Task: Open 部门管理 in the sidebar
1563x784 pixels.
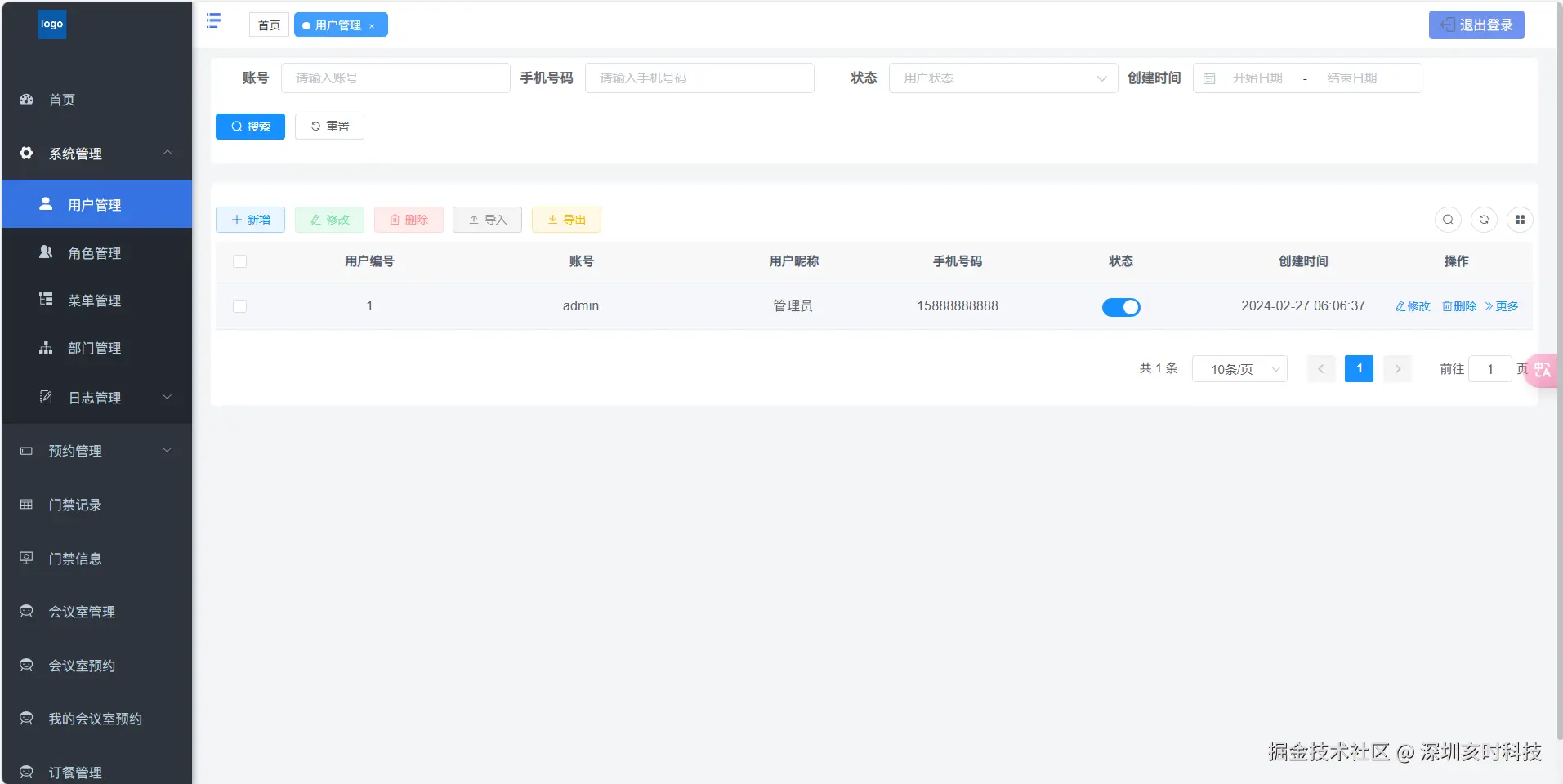Action: (96, 348)
